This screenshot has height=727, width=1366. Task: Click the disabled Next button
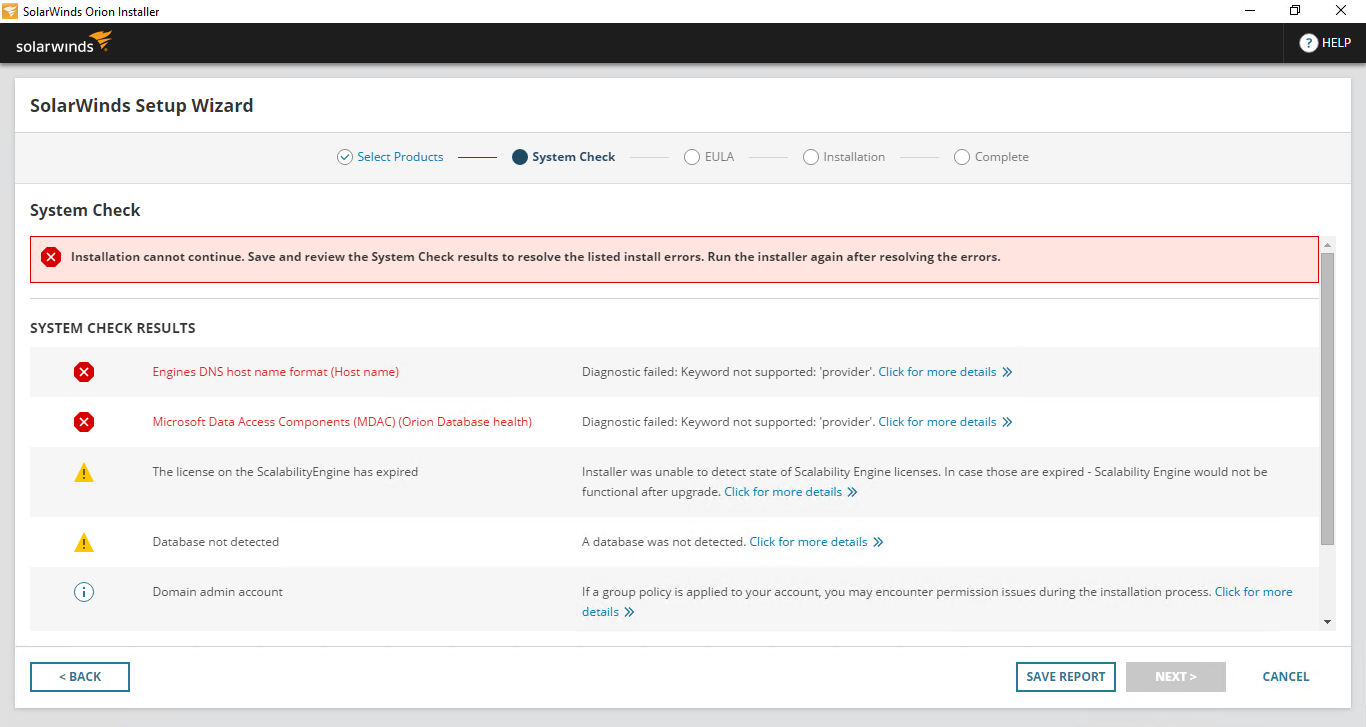click(1176, 677)
